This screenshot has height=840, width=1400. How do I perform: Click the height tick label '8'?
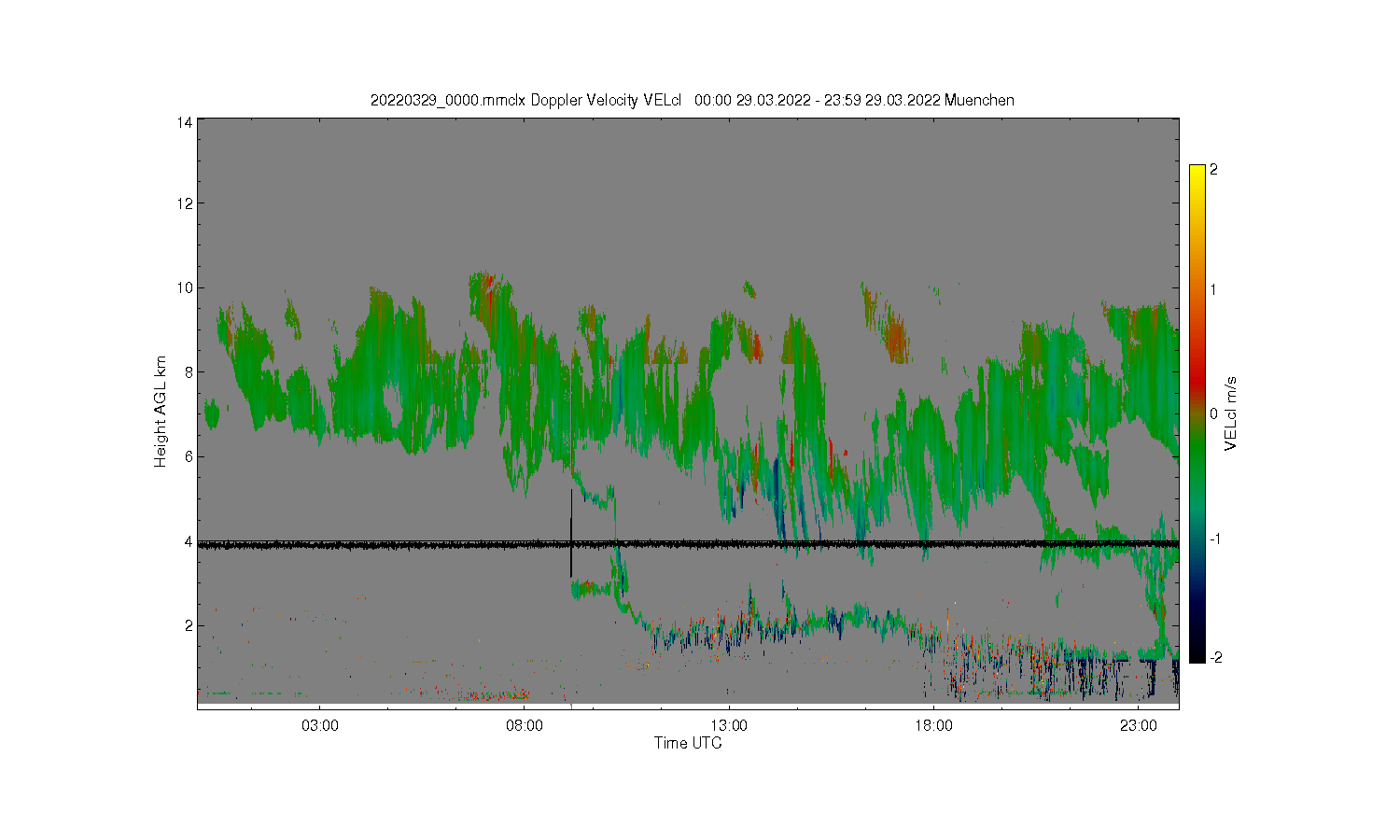[x=189, y=372]
